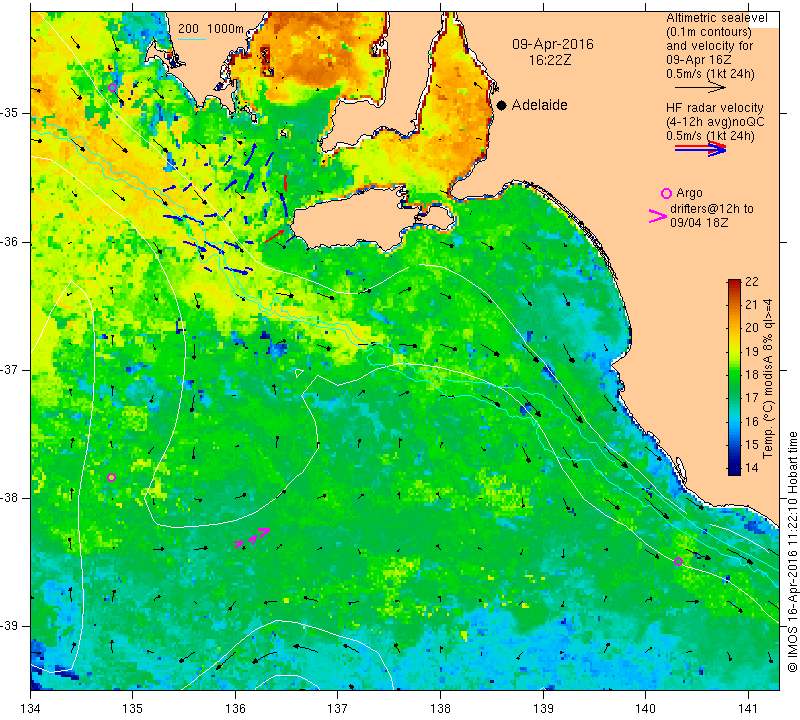The width and height of the screenshot is (800, 720).
Task: Click the red HF radar arrow west of Kangaroo Island
Action: pyautogui.click(x=274, y=236)
